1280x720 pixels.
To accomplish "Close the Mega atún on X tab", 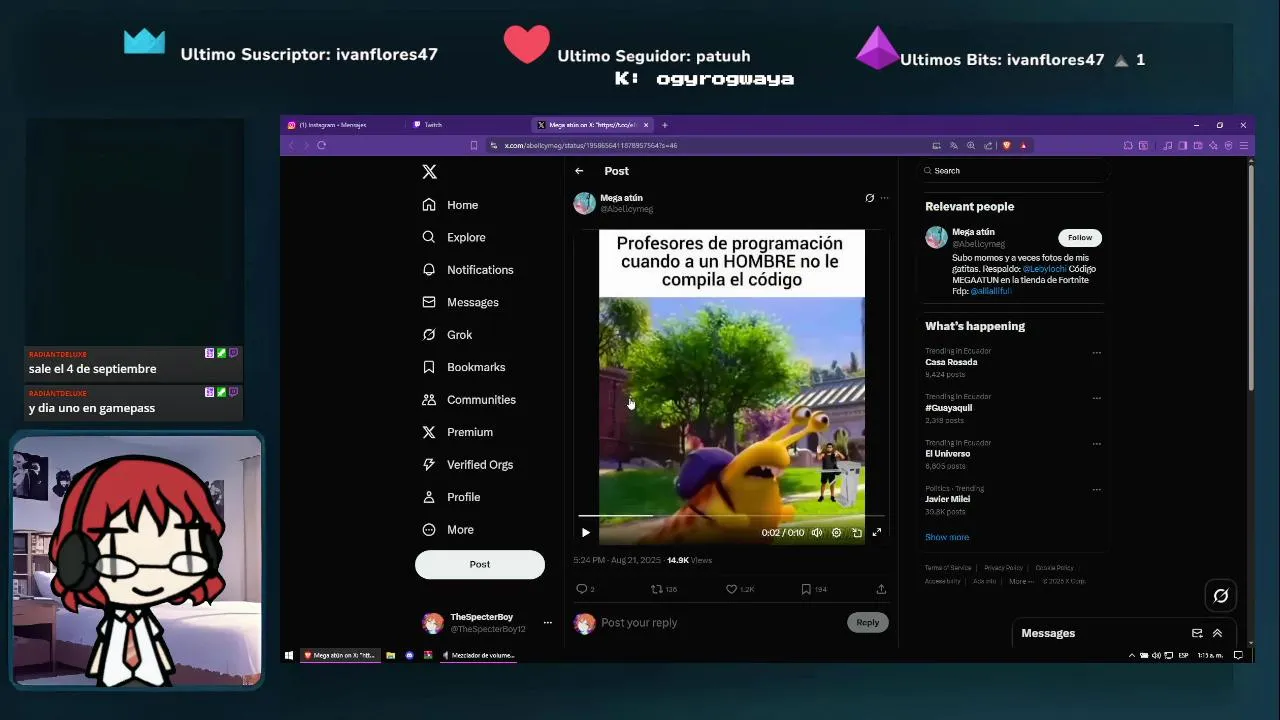I will 646,125.
